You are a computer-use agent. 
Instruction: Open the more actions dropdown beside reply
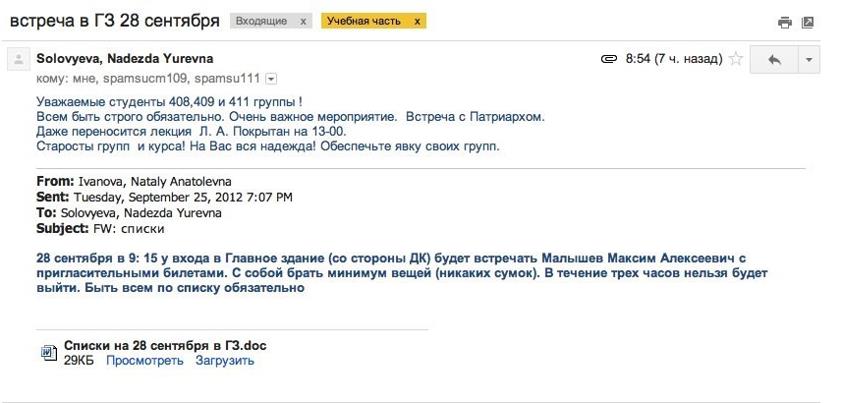click(x=809, y=59)
